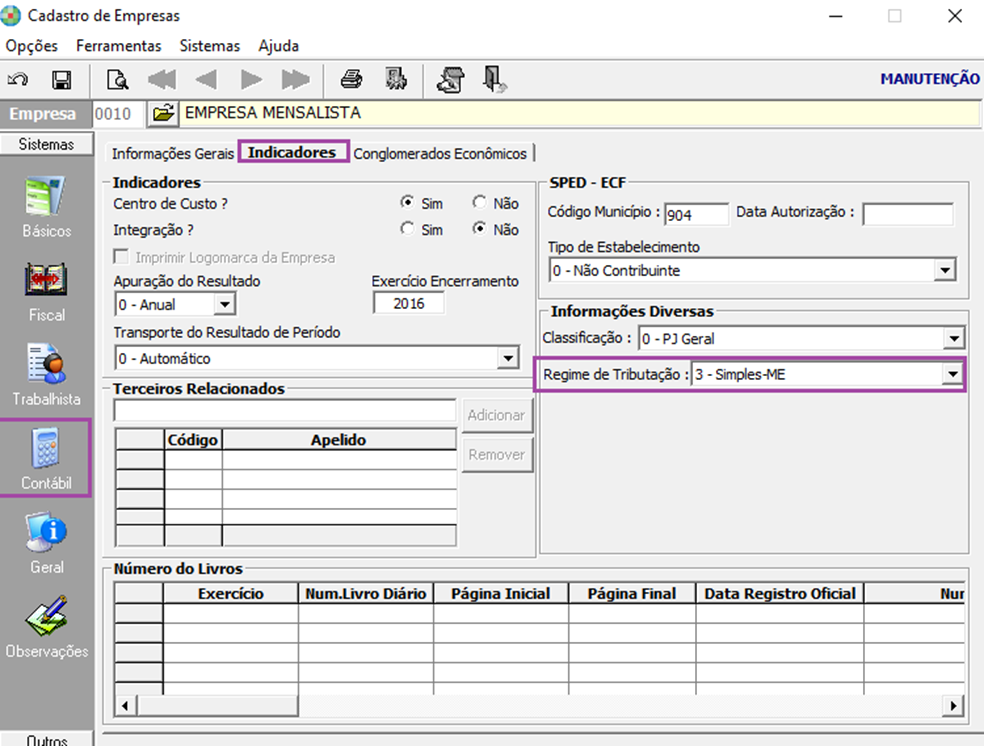
Task: Expand Tipo de Estabelecimento dropdown
Action: point(944,271)
